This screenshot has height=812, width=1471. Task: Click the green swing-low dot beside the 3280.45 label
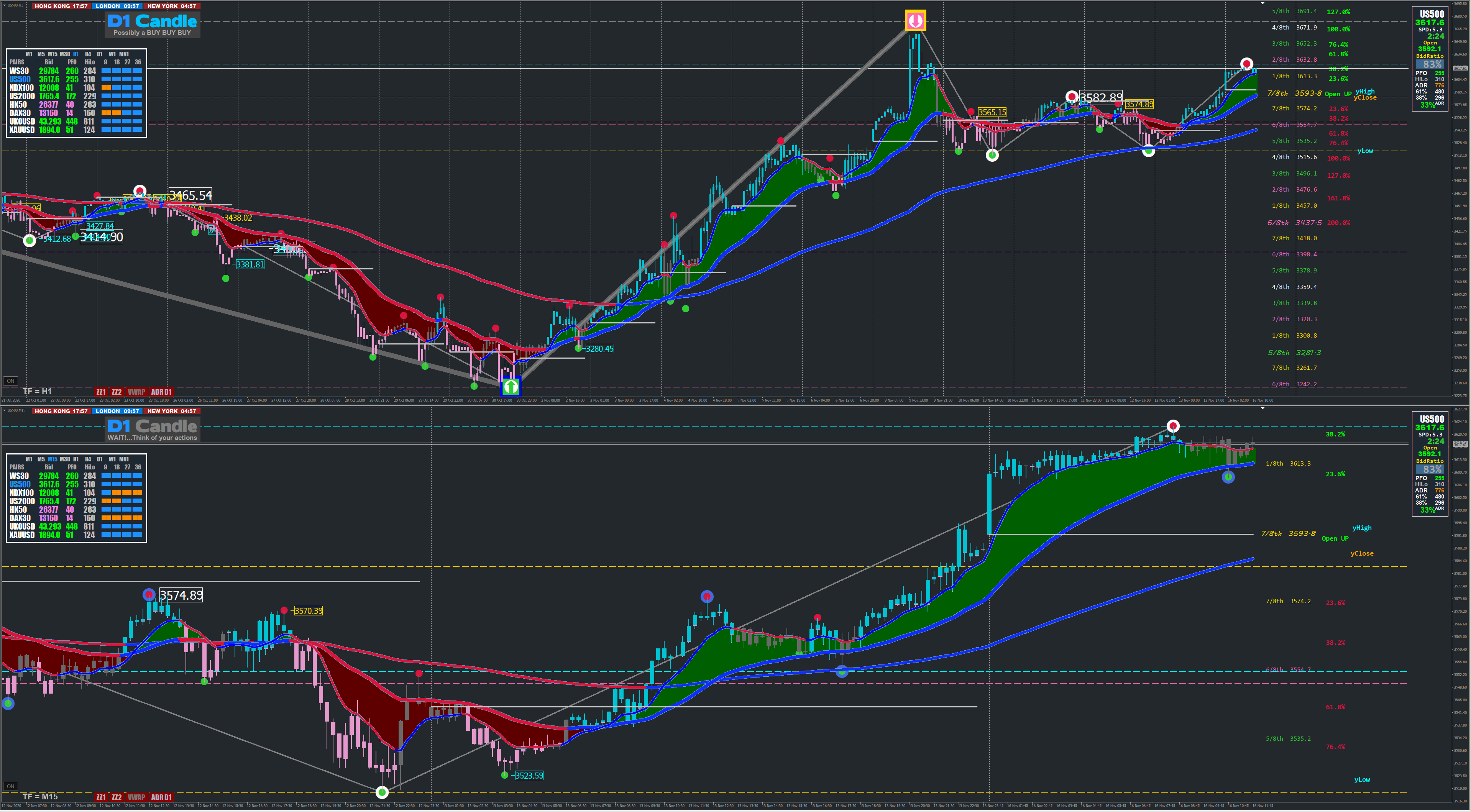coord(578,348)
